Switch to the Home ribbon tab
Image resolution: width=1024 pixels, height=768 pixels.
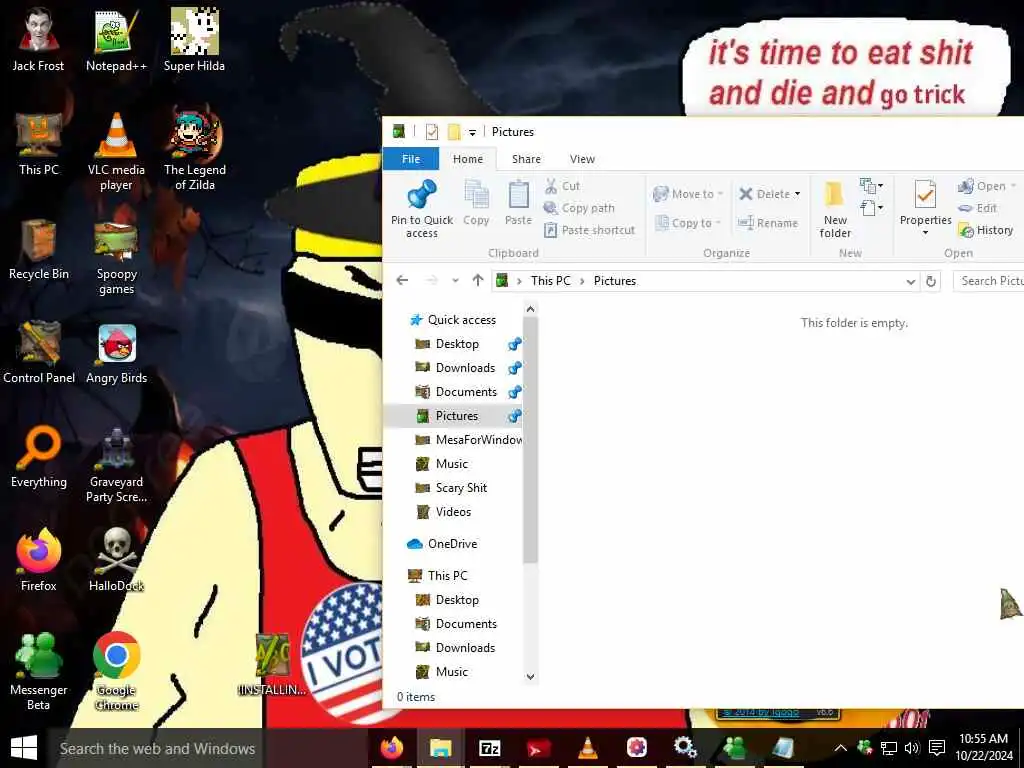(468, 159)
